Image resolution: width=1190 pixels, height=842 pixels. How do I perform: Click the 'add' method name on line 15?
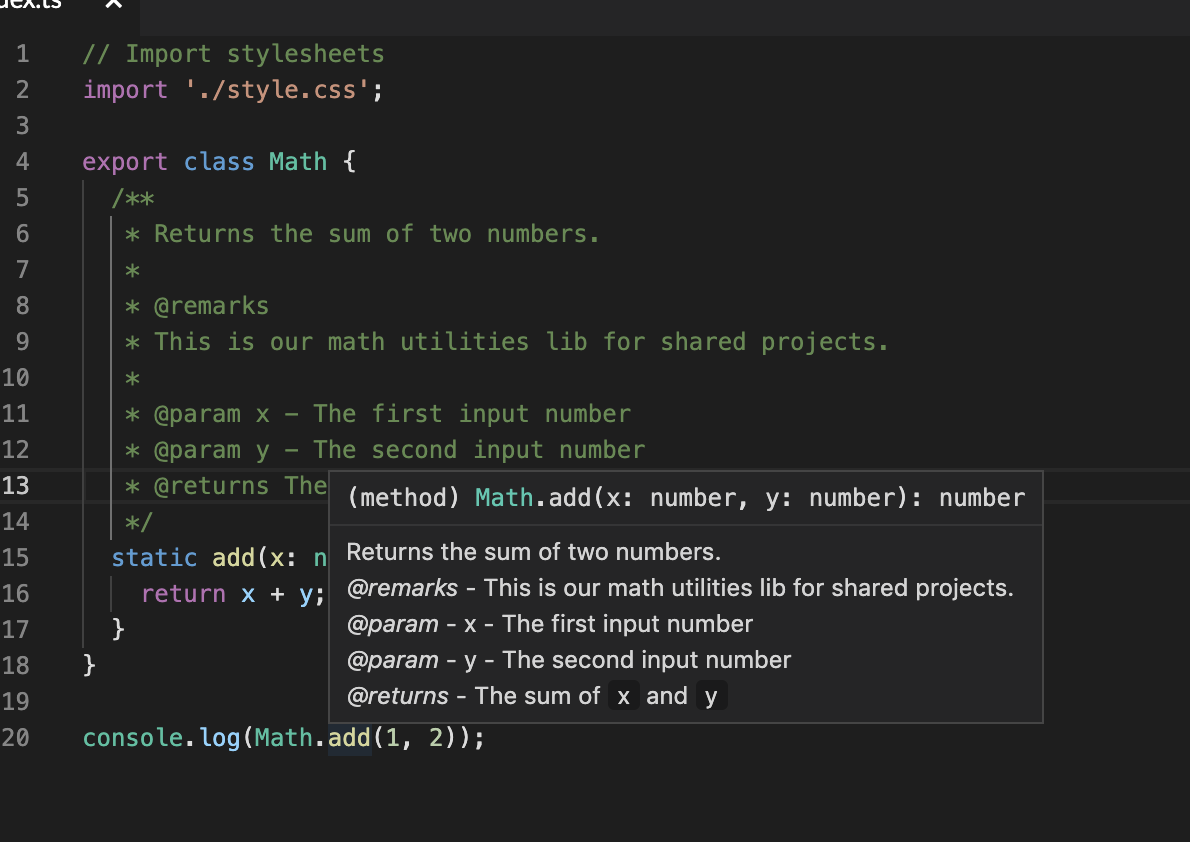[233, 558]
